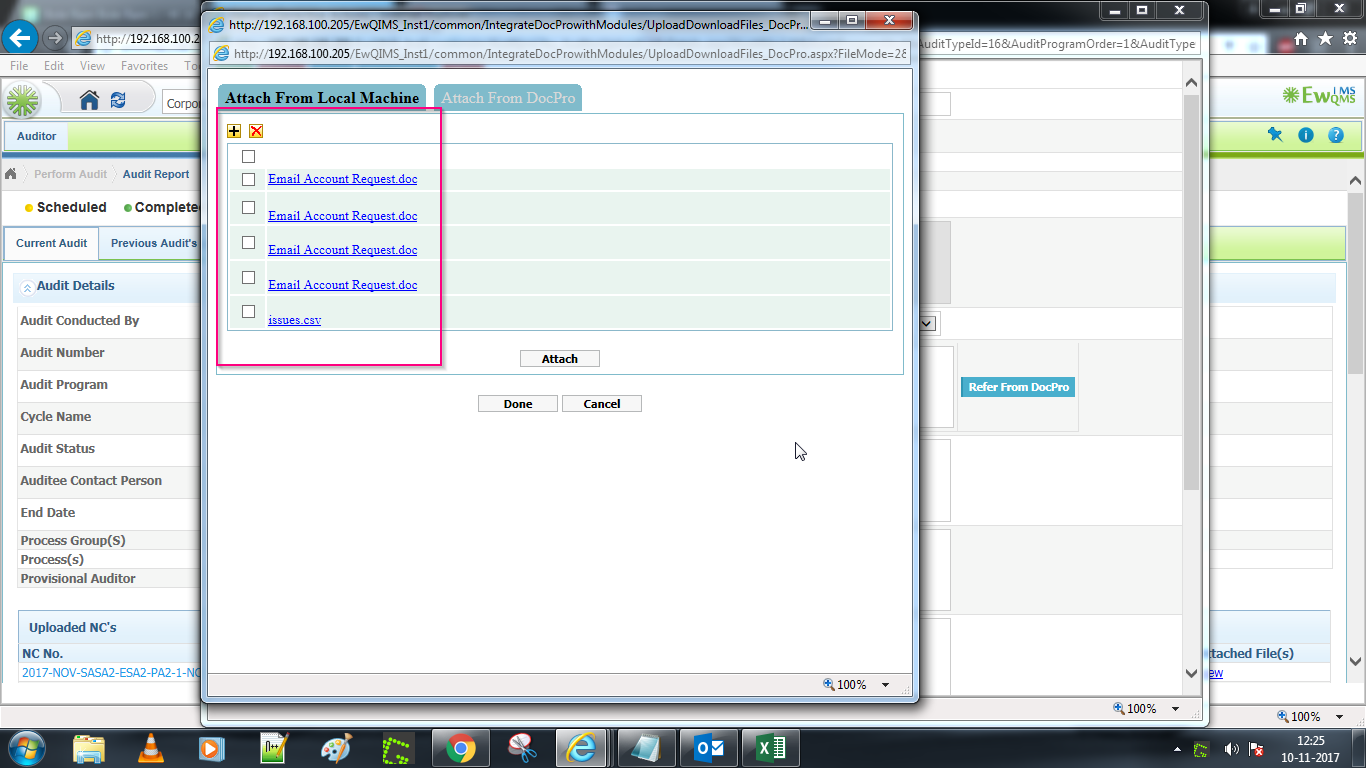Open the EwQIMS home icon in toolbar
The height and width of the screenshot is (768, 1366).
pos(89,100)
